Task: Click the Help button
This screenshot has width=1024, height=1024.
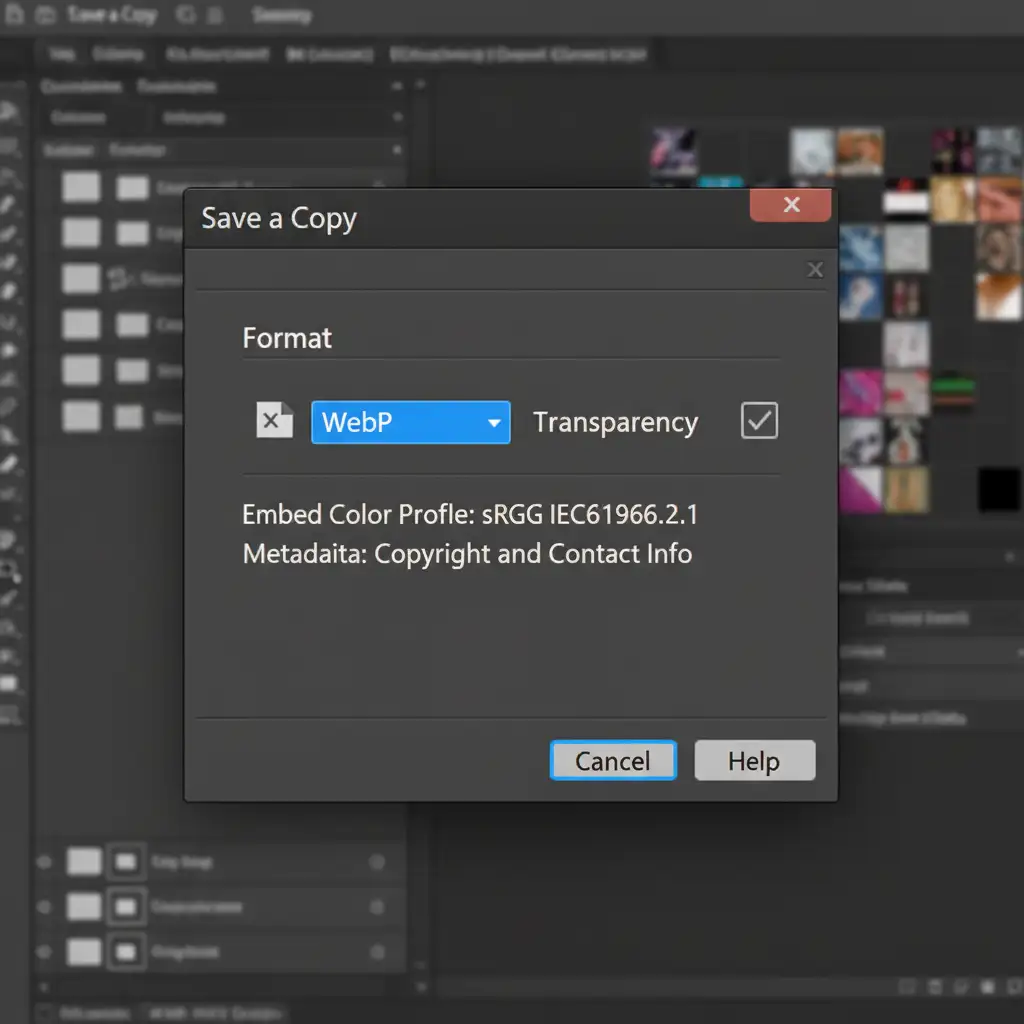Action: point(754,761)
